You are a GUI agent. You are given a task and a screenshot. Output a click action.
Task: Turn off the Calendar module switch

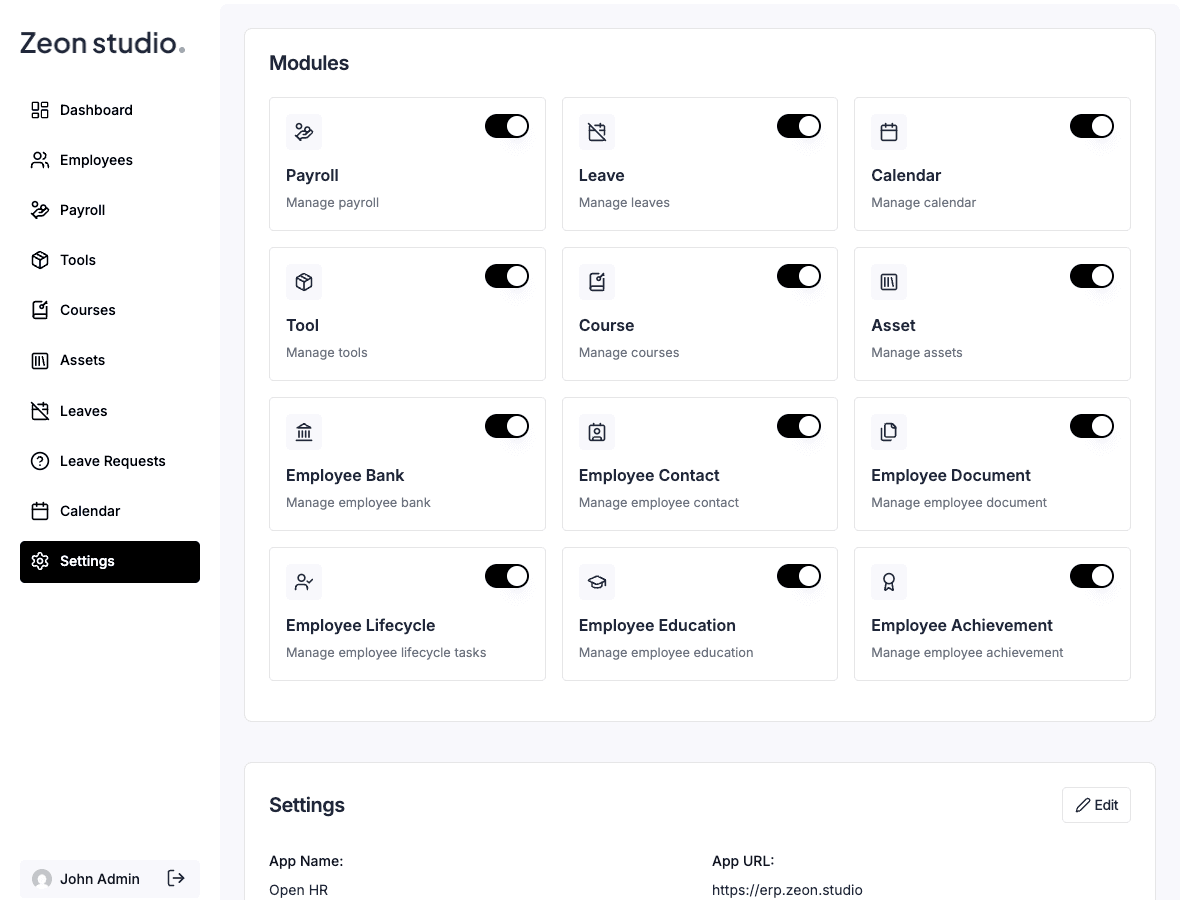[x=1092, y=126]
